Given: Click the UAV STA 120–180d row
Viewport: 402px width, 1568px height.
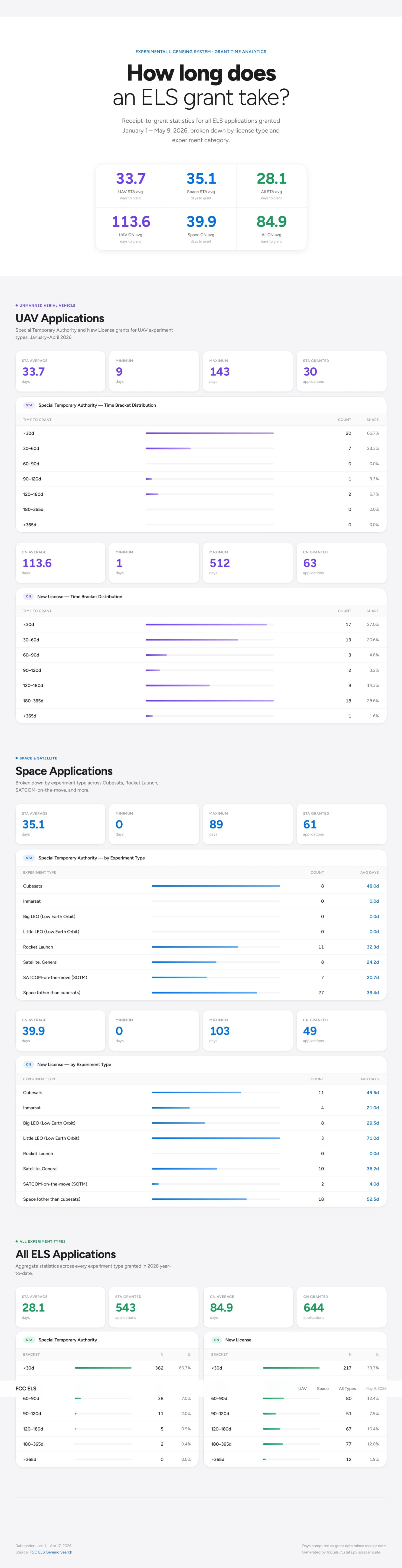Looking at the screenshot, I should point(201,494).
